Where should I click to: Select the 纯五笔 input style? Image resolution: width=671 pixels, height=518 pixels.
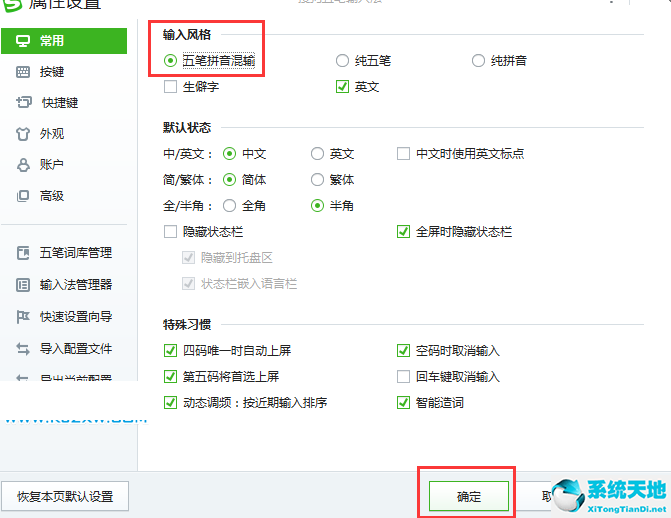[342, 61]
